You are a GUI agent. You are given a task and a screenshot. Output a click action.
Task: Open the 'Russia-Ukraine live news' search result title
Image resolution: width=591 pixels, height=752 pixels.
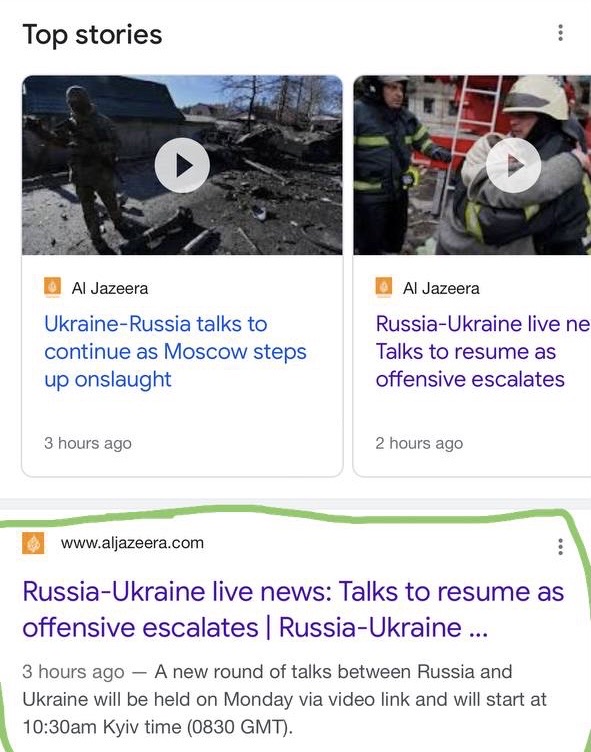tap(293, 610)
